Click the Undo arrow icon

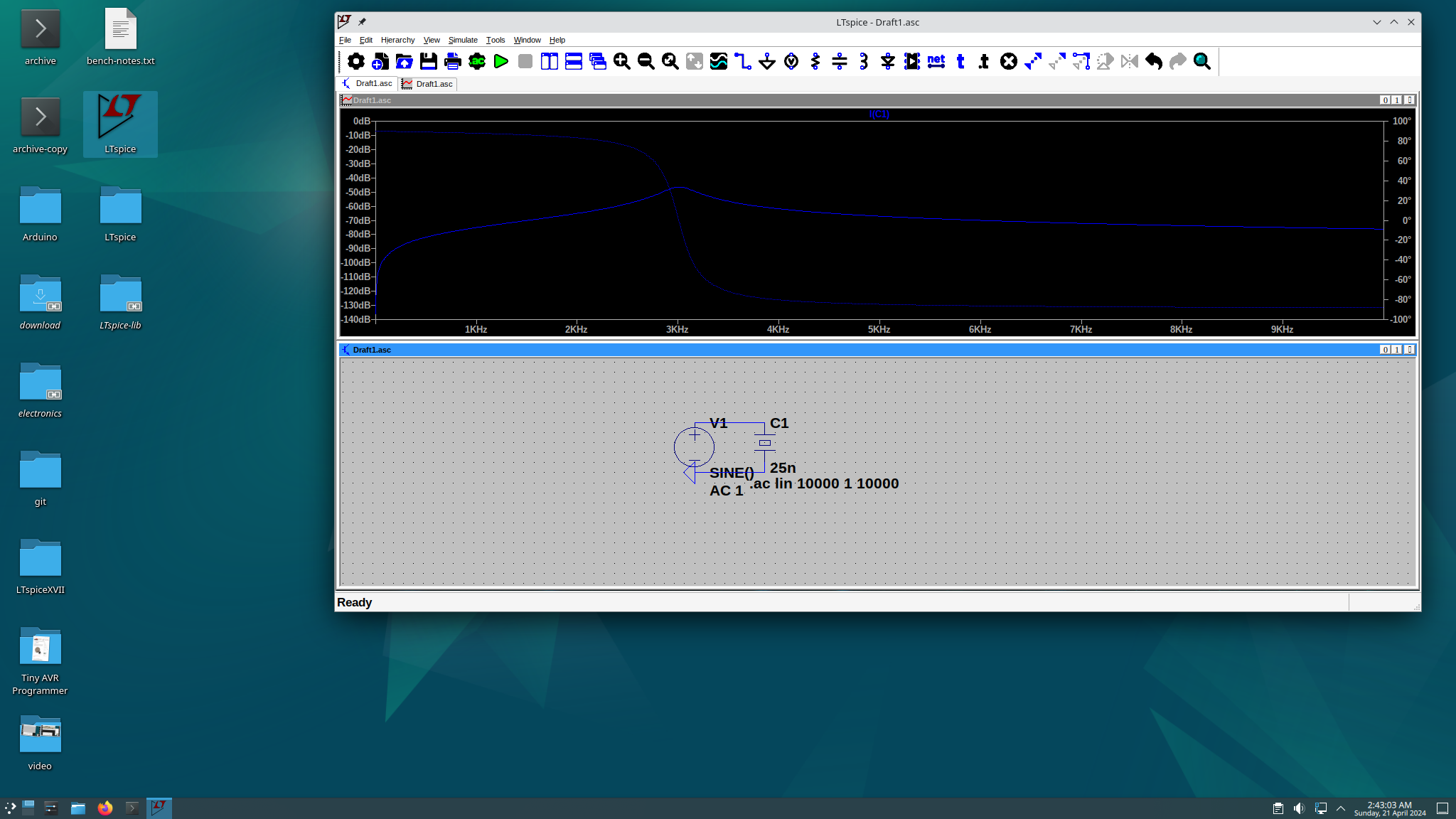tap(1154, 62)
